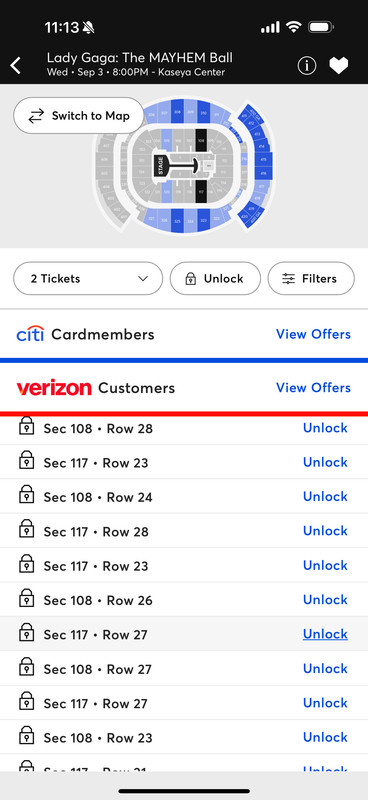Select underlined Unlock for Sec 117 Row 27
368x800 pixels.
pyautogui.click(x=325, y=634)
